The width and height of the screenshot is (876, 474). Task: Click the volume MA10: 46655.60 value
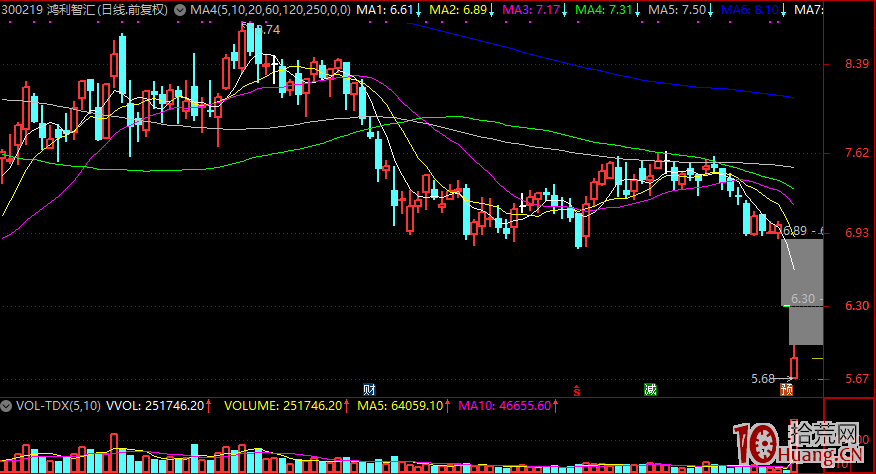504,406
